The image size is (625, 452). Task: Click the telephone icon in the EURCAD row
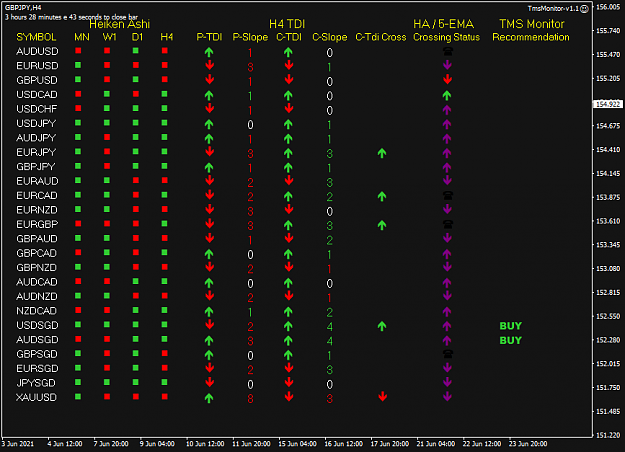(x=448, y=195)
